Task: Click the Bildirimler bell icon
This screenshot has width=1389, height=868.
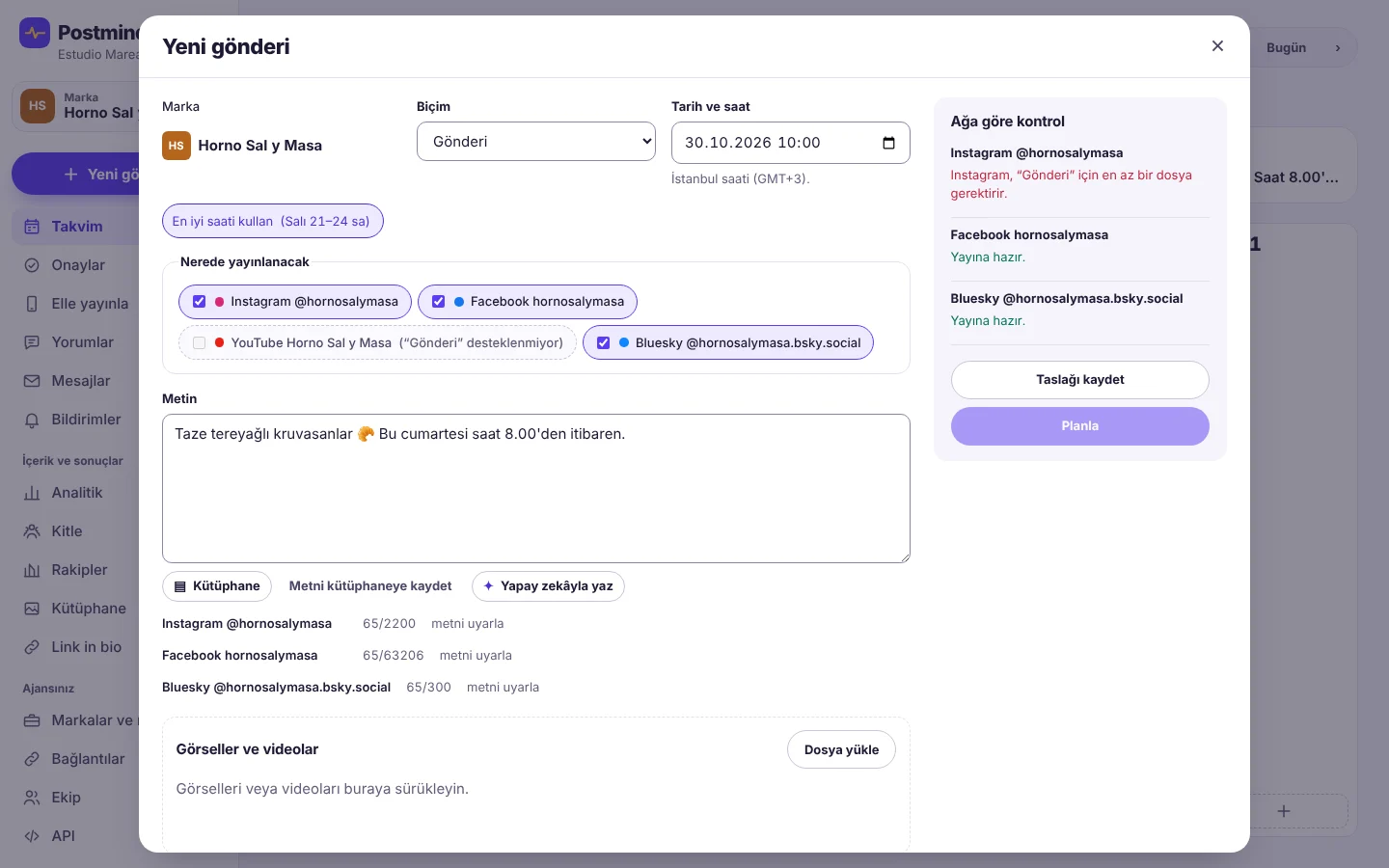Action: point(32,420)
